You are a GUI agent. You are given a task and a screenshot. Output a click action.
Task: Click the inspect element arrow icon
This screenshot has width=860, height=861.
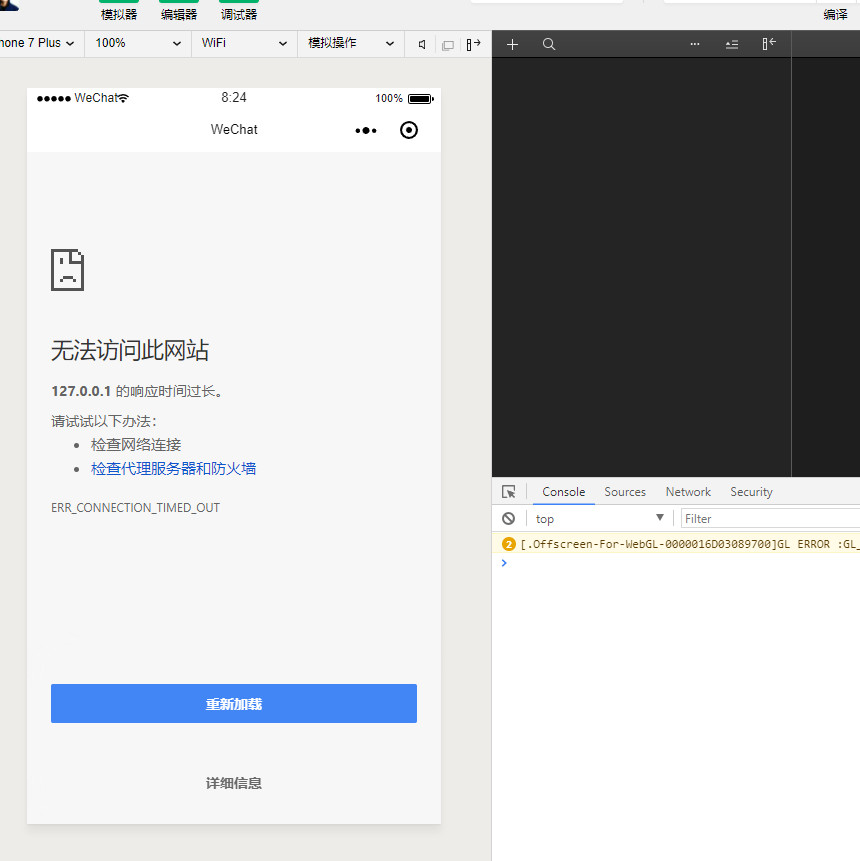[x=509, y=492]
